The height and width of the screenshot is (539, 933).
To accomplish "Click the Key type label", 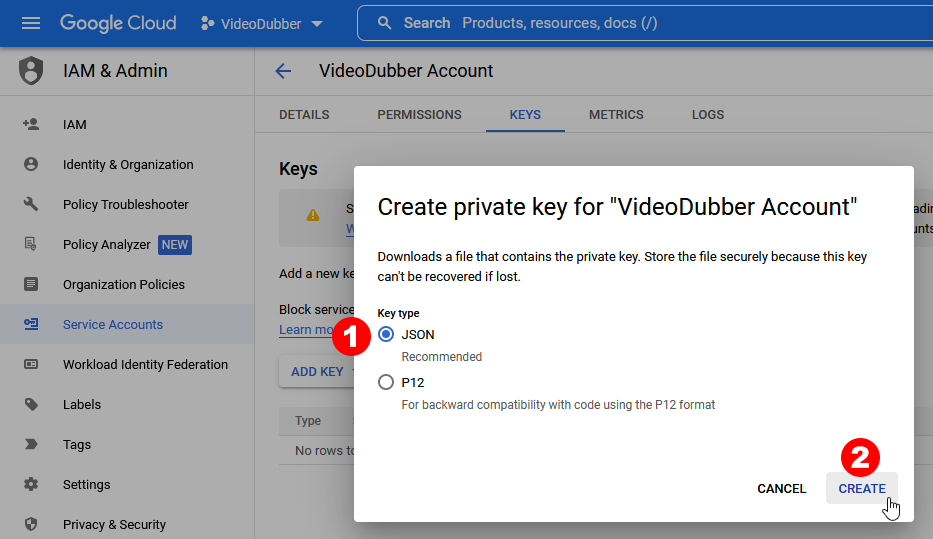I will (x=398, y=313).
